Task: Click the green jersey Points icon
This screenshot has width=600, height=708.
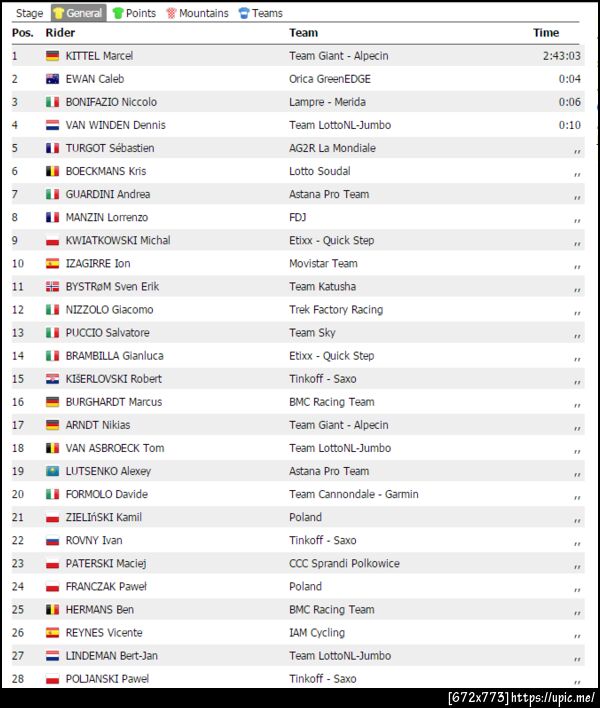Action: [x=118, y=13]
